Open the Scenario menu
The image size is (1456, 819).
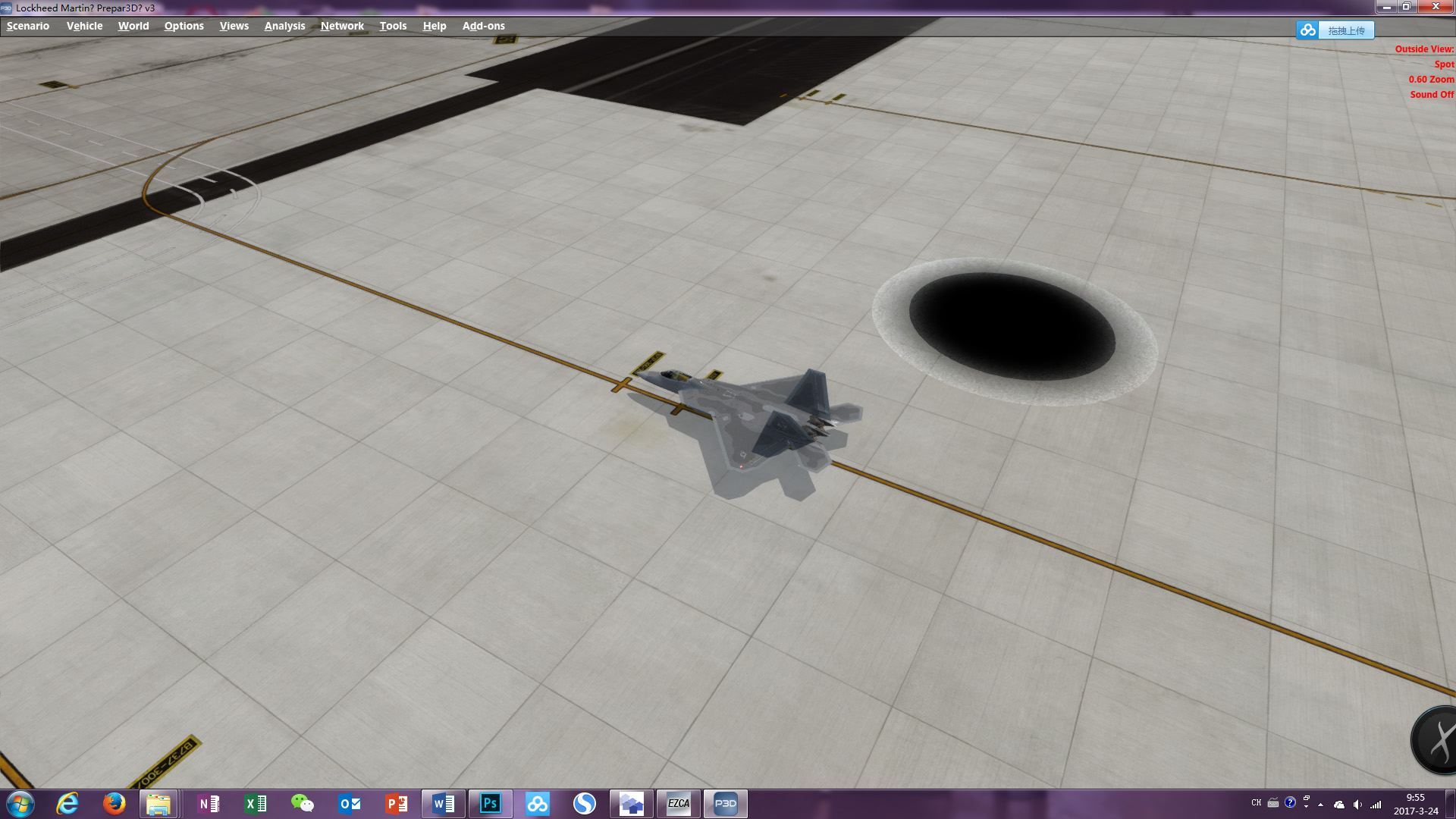click(x=28, y=26)
